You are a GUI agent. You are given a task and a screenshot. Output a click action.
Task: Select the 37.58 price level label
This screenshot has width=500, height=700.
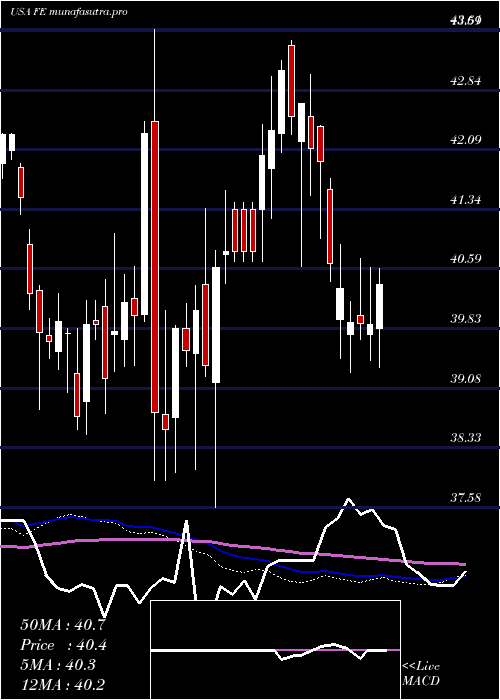(x=466, y=497)
